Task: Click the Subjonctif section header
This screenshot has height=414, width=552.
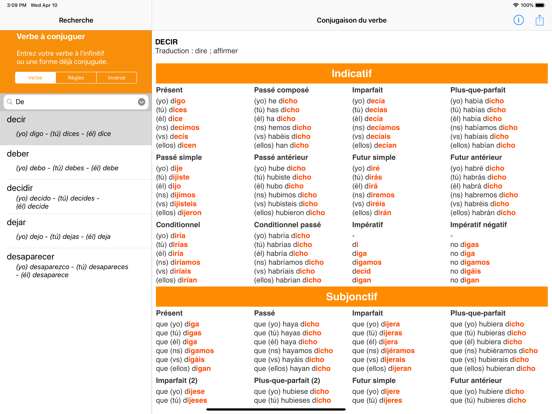Action: 352,296
